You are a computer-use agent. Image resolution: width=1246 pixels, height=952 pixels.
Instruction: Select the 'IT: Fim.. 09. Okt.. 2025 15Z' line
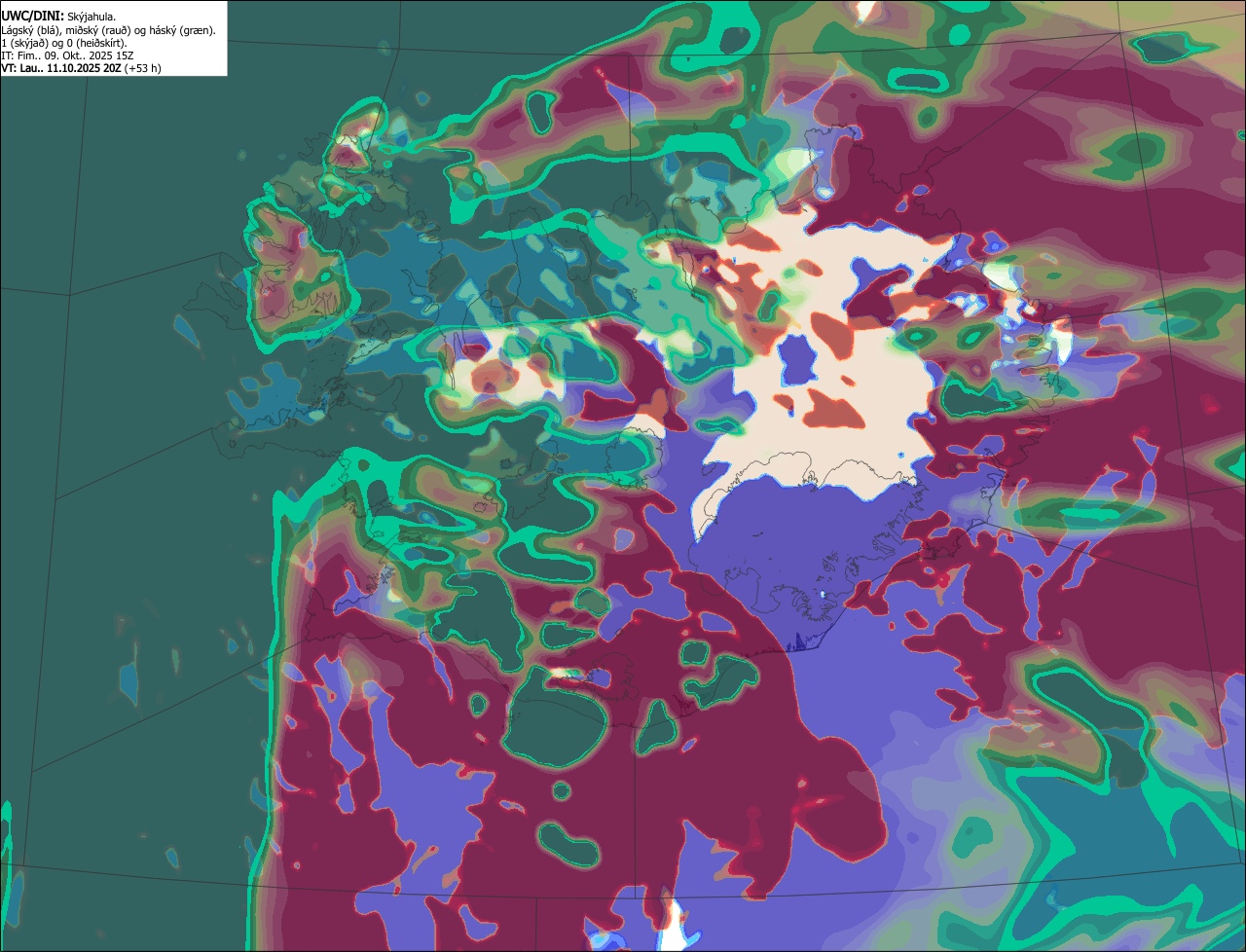pyautogui.click(x=67, y=55)
